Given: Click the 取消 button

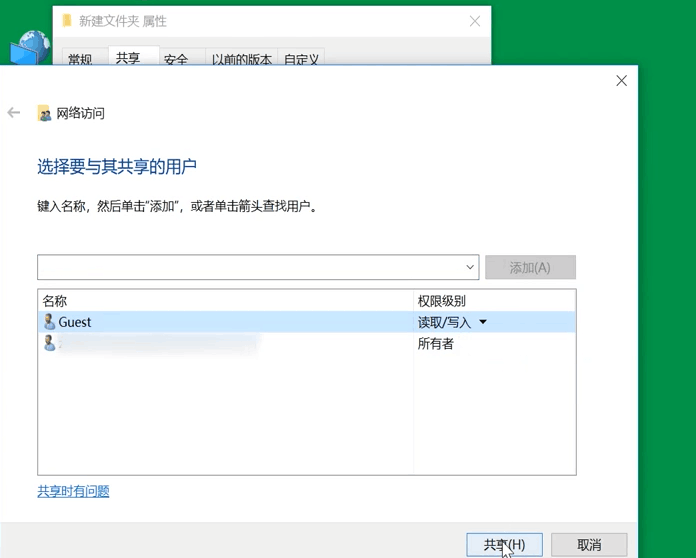Looking at the screenshot, I should [589, 545].
